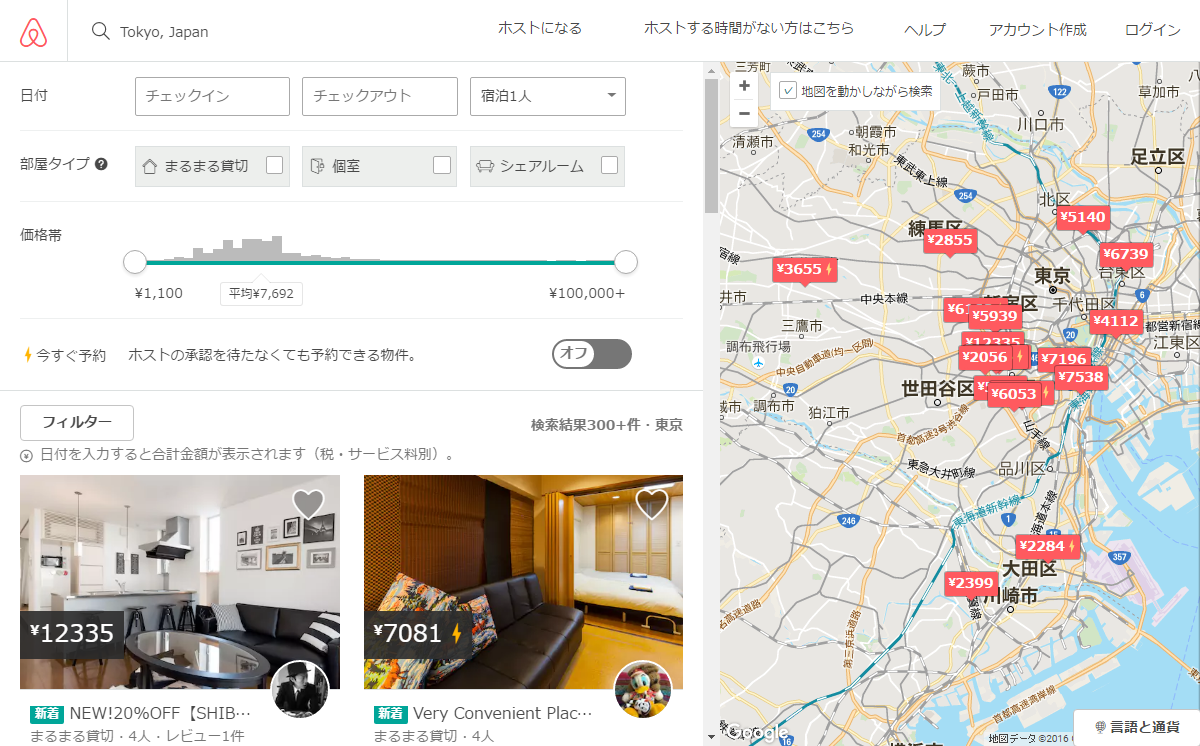
Task: Click 検索結果300+件・東京 results count text
Action: tap(607, 425)
